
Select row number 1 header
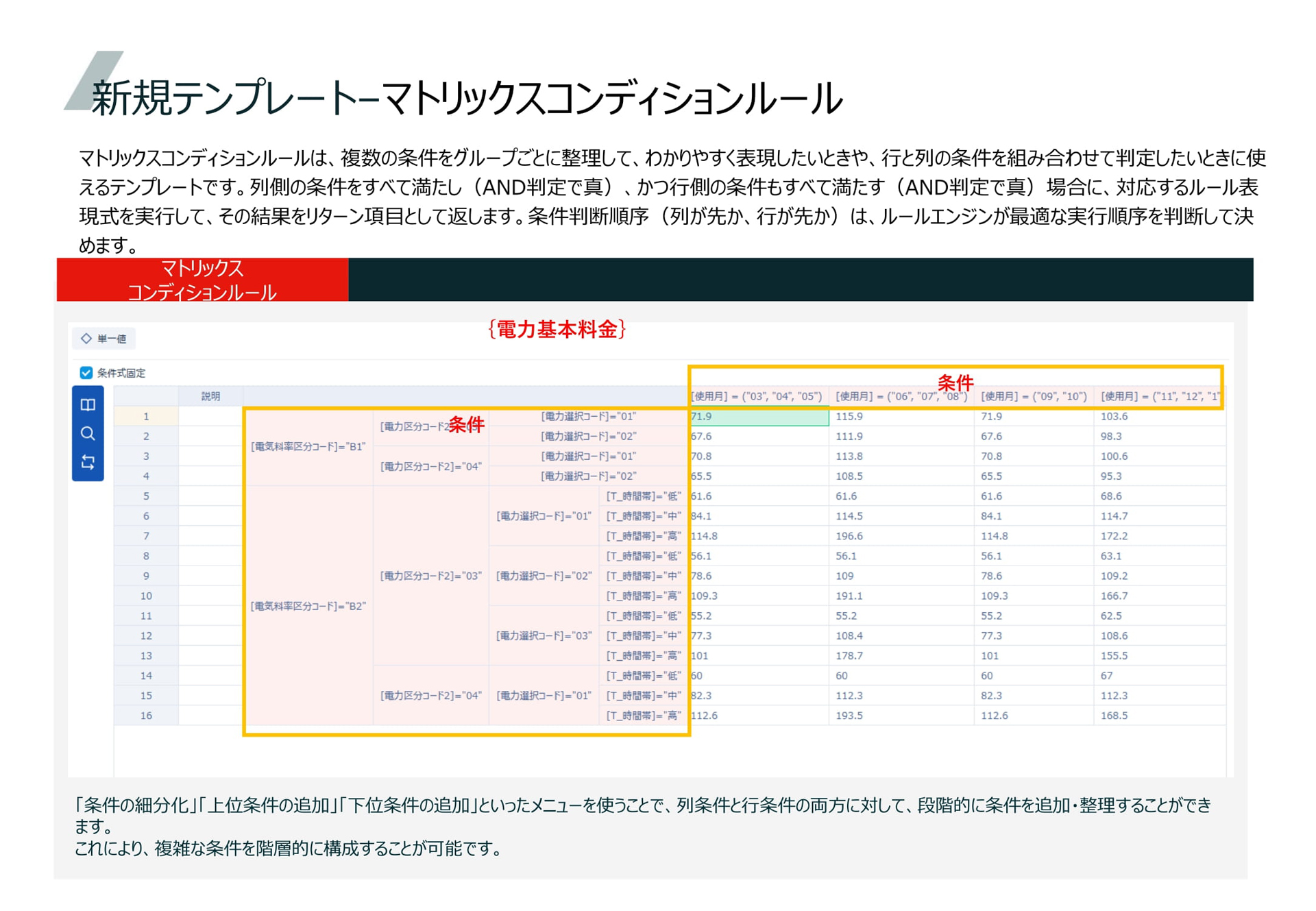146,416
